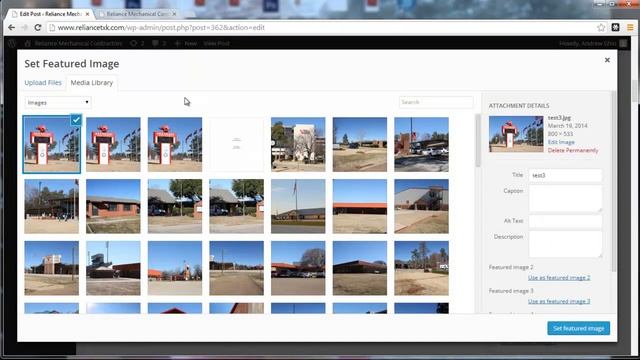This screenshot has height=360, width=640.
Task: Click the attachment details panel scrollbar
Action: click(x=613, y=182)
